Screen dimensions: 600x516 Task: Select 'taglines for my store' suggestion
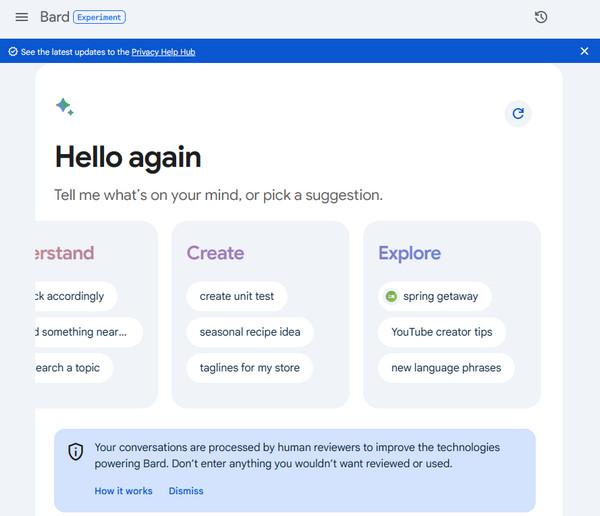click(249, 368)
